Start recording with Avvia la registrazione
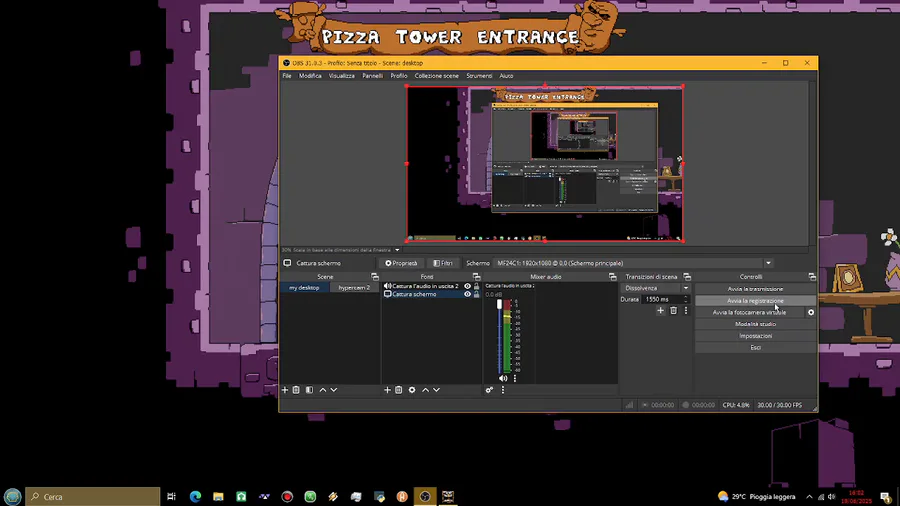This screenshot has height=506, width=900. pyautogui.click(x=755, y=301)
